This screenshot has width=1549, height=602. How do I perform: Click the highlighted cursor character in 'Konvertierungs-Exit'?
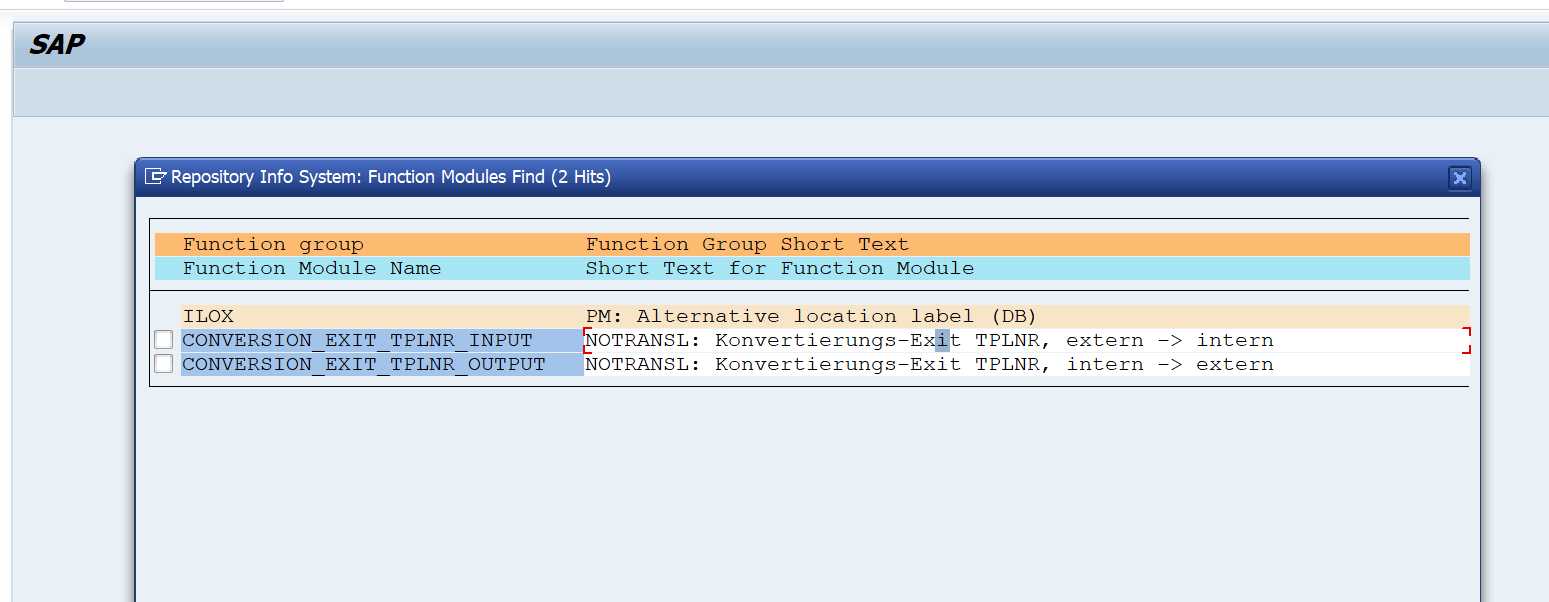tap(942, 340)
